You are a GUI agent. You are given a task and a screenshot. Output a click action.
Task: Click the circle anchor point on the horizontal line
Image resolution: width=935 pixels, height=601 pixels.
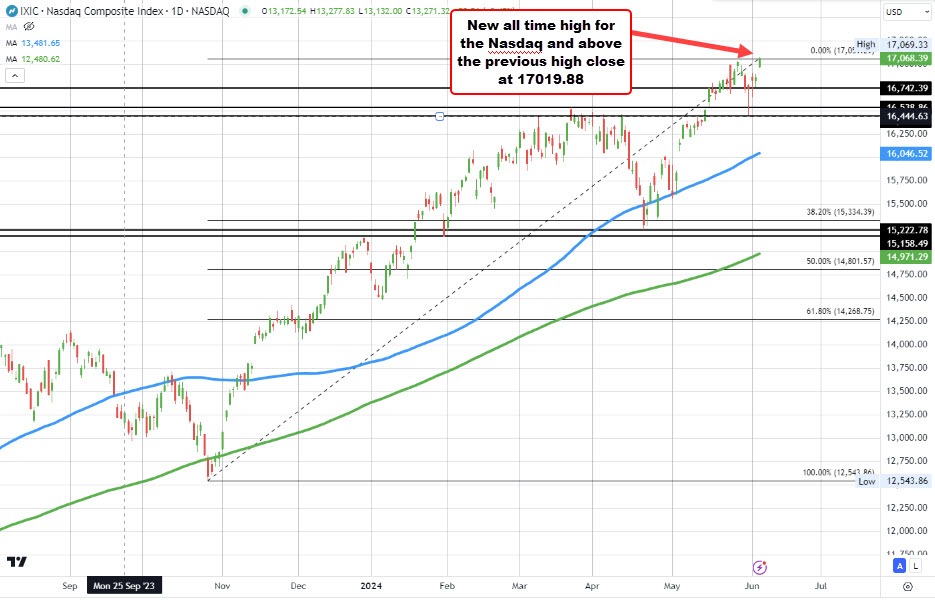click(x=439, y=116)
